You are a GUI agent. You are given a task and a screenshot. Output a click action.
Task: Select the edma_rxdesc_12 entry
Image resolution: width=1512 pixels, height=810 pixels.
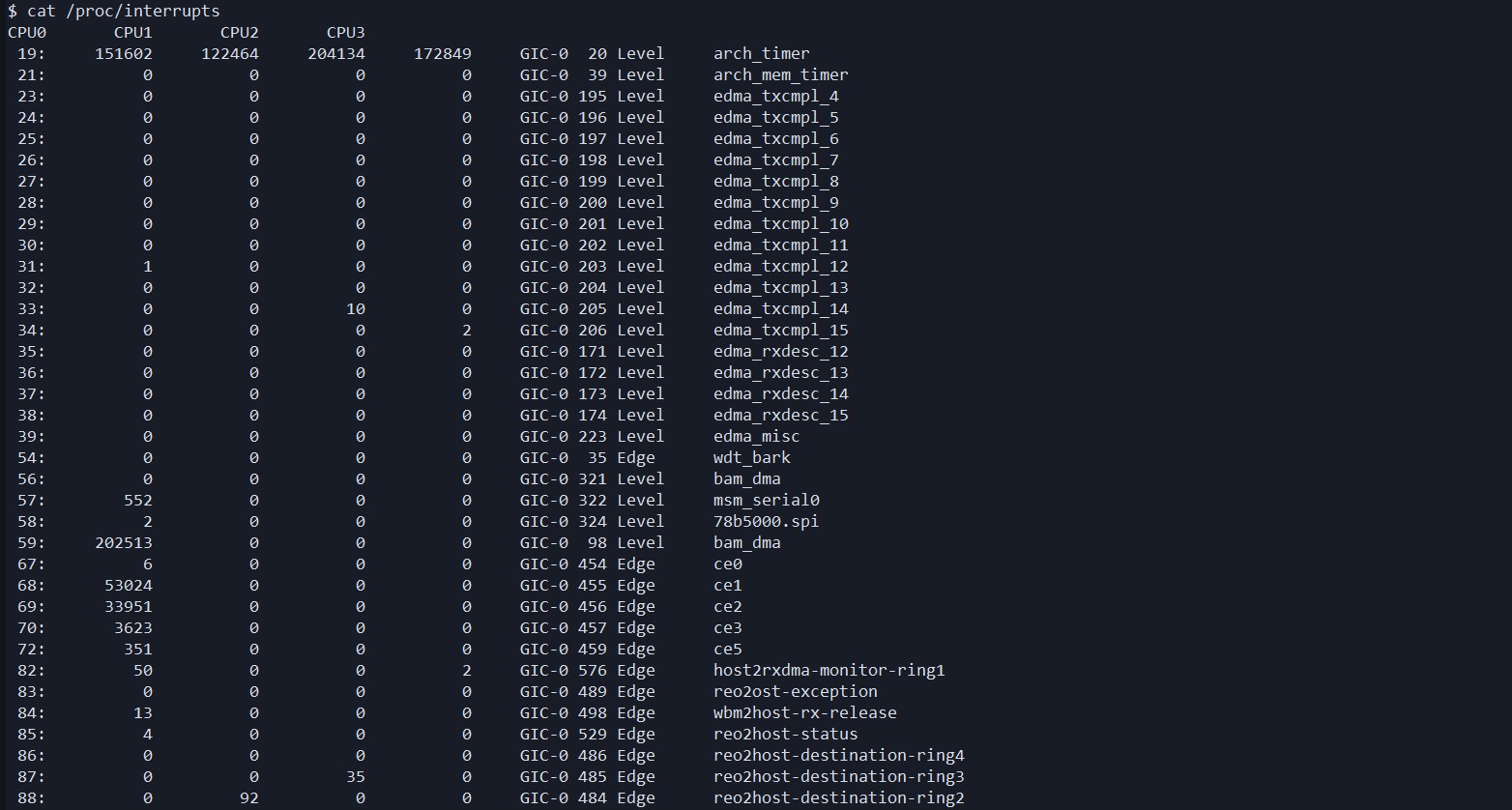[781, 352]
